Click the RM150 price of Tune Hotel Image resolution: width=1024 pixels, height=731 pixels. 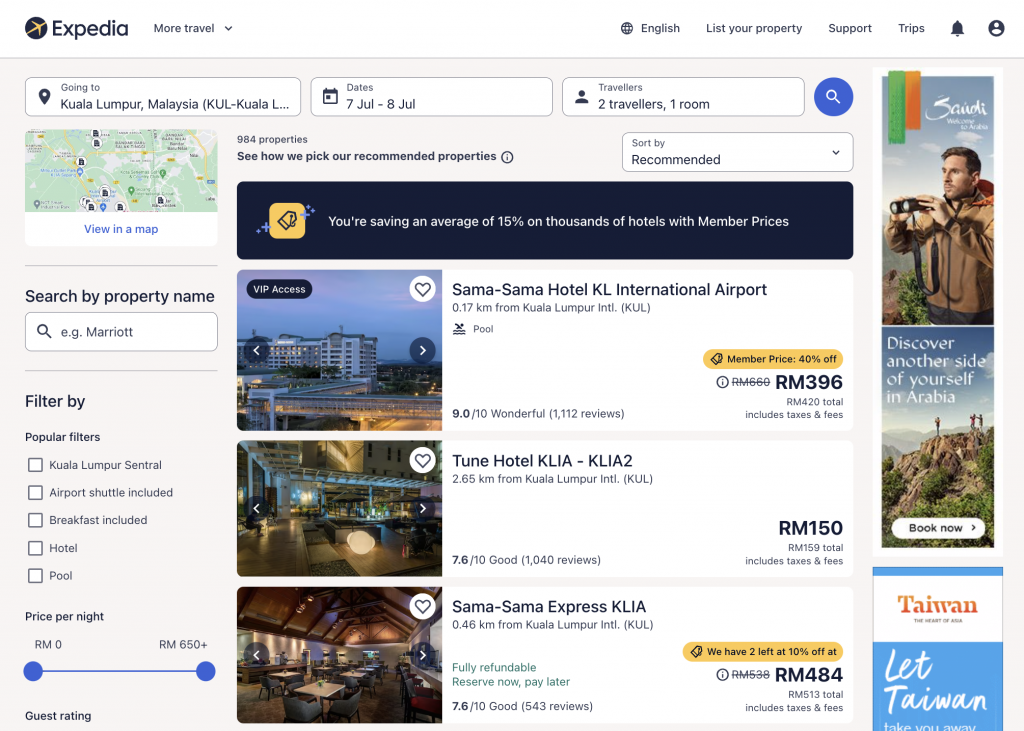click(810, 528)
